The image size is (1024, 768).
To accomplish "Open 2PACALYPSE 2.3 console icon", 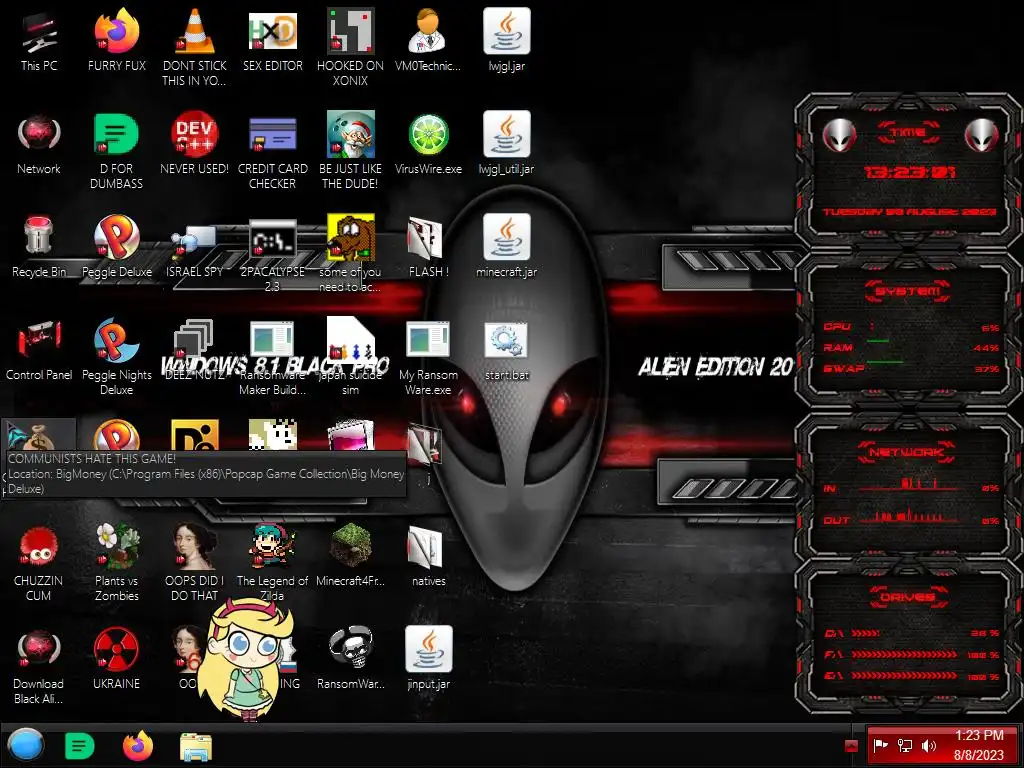I will coord(272,239).
